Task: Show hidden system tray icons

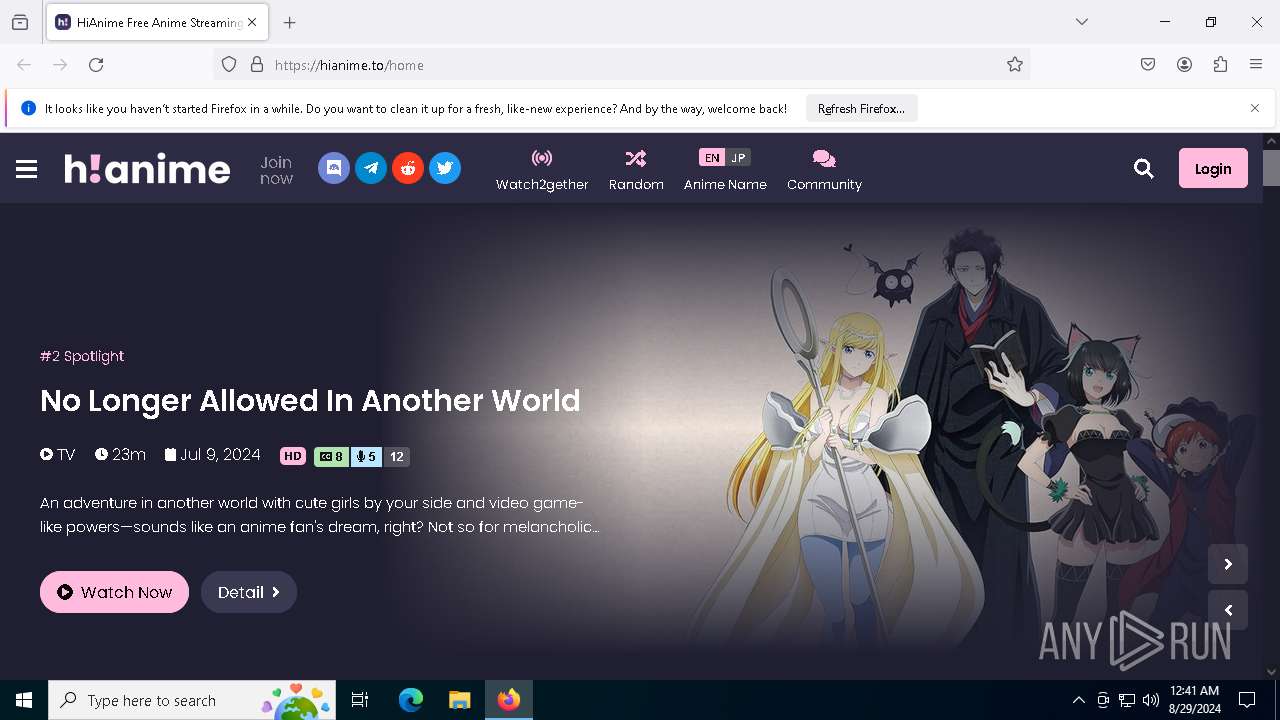Action: (x=1078, y=700)
